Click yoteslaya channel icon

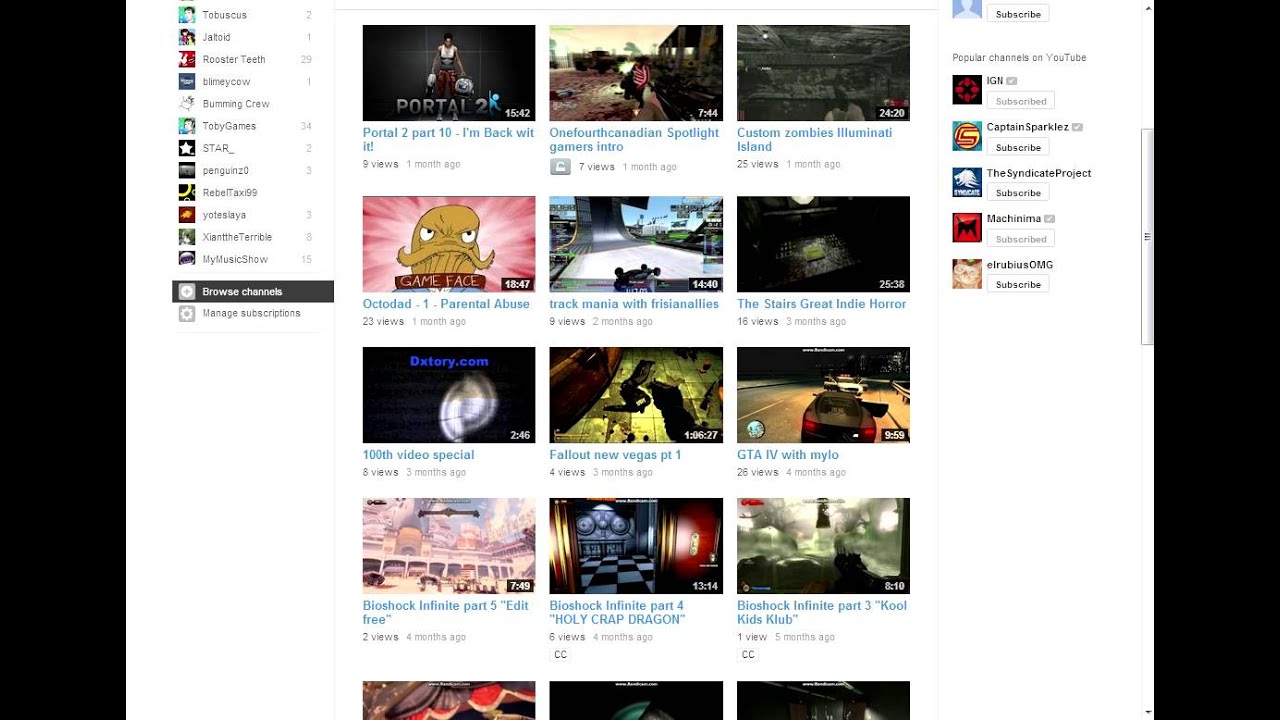click(187, 214)
